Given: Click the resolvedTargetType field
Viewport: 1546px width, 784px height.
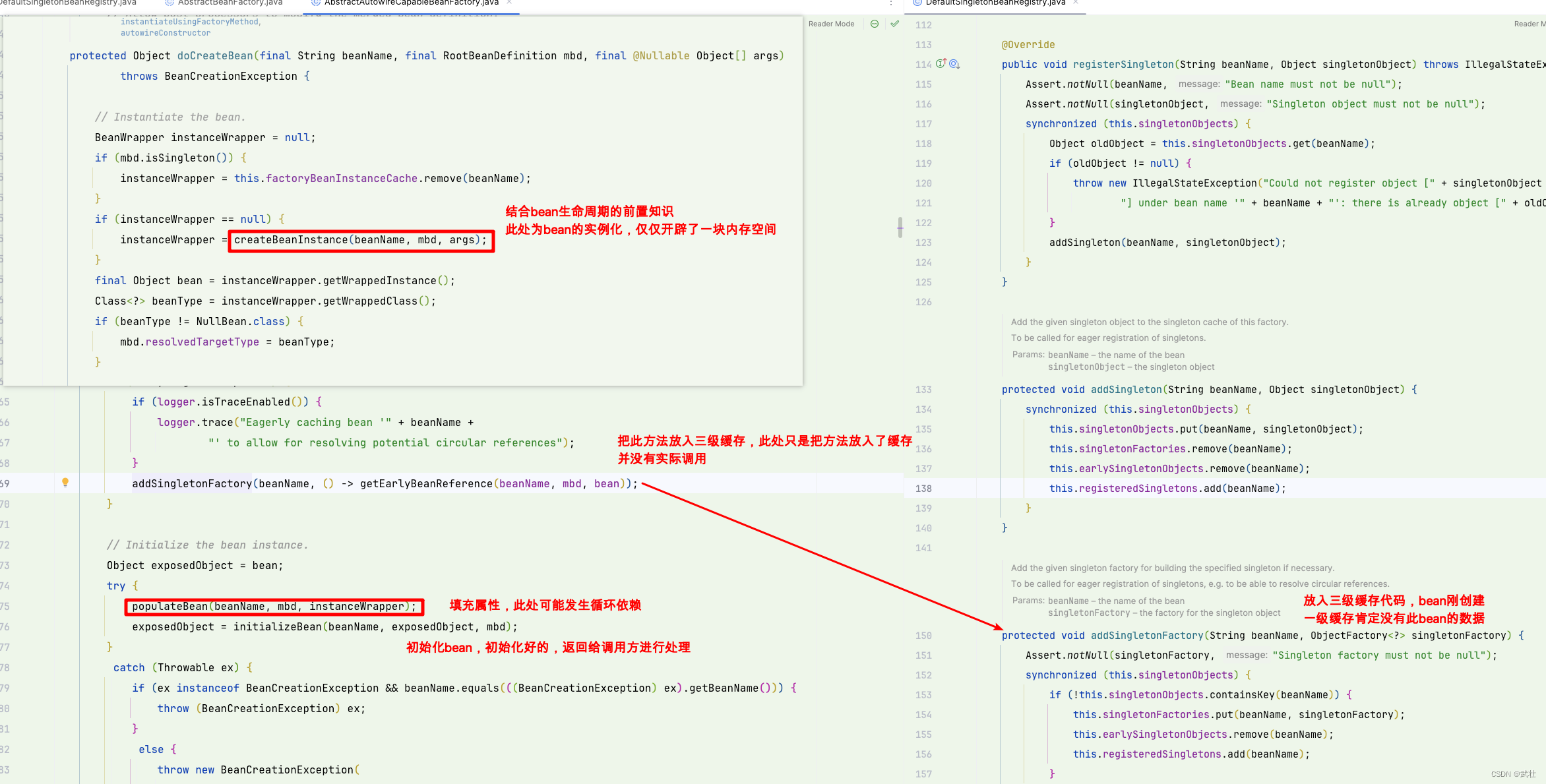Looking at the screenshot, I should click(202, 342).
